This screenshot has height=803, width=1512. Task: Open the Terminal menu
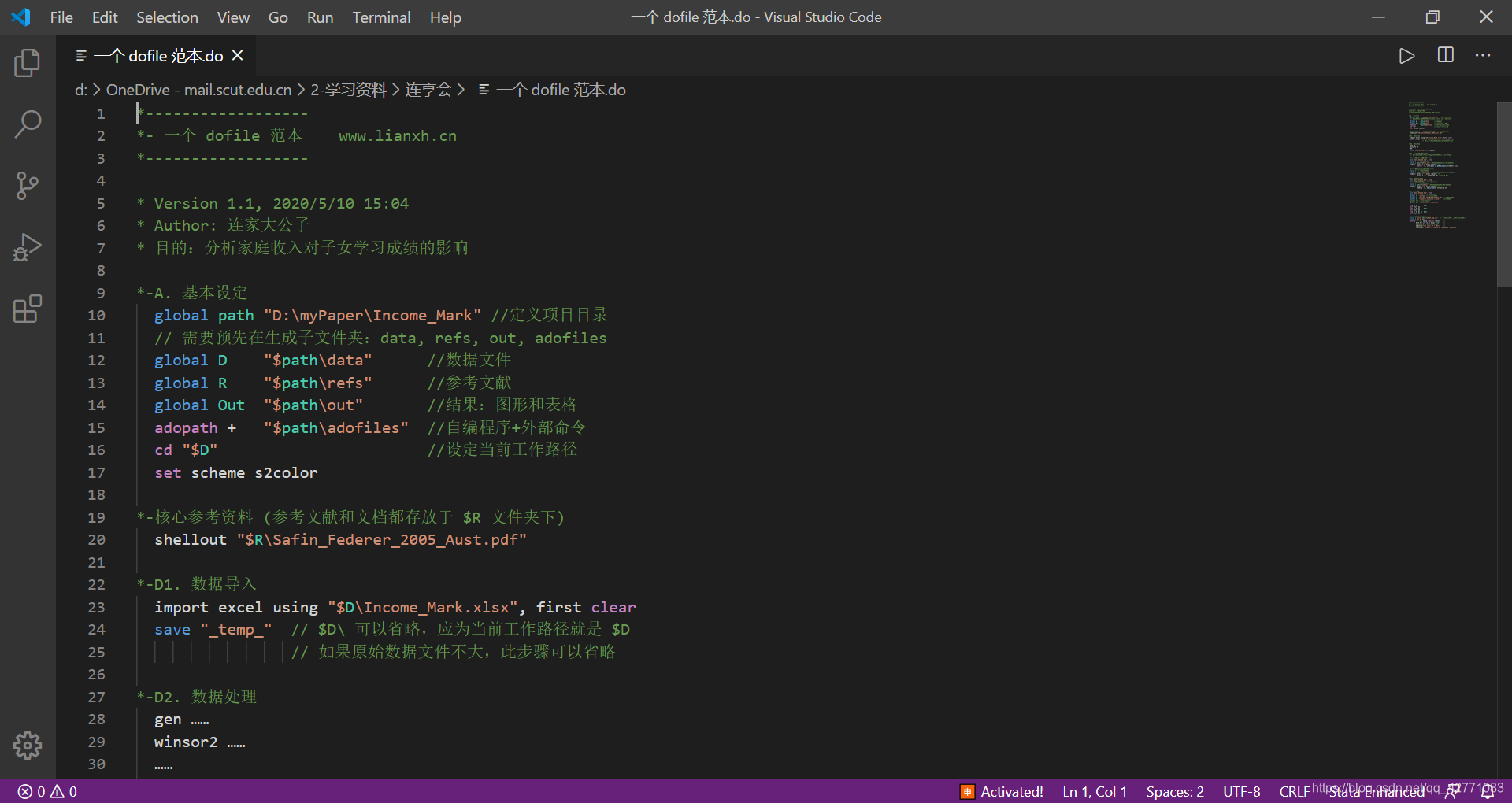[381, 17]
